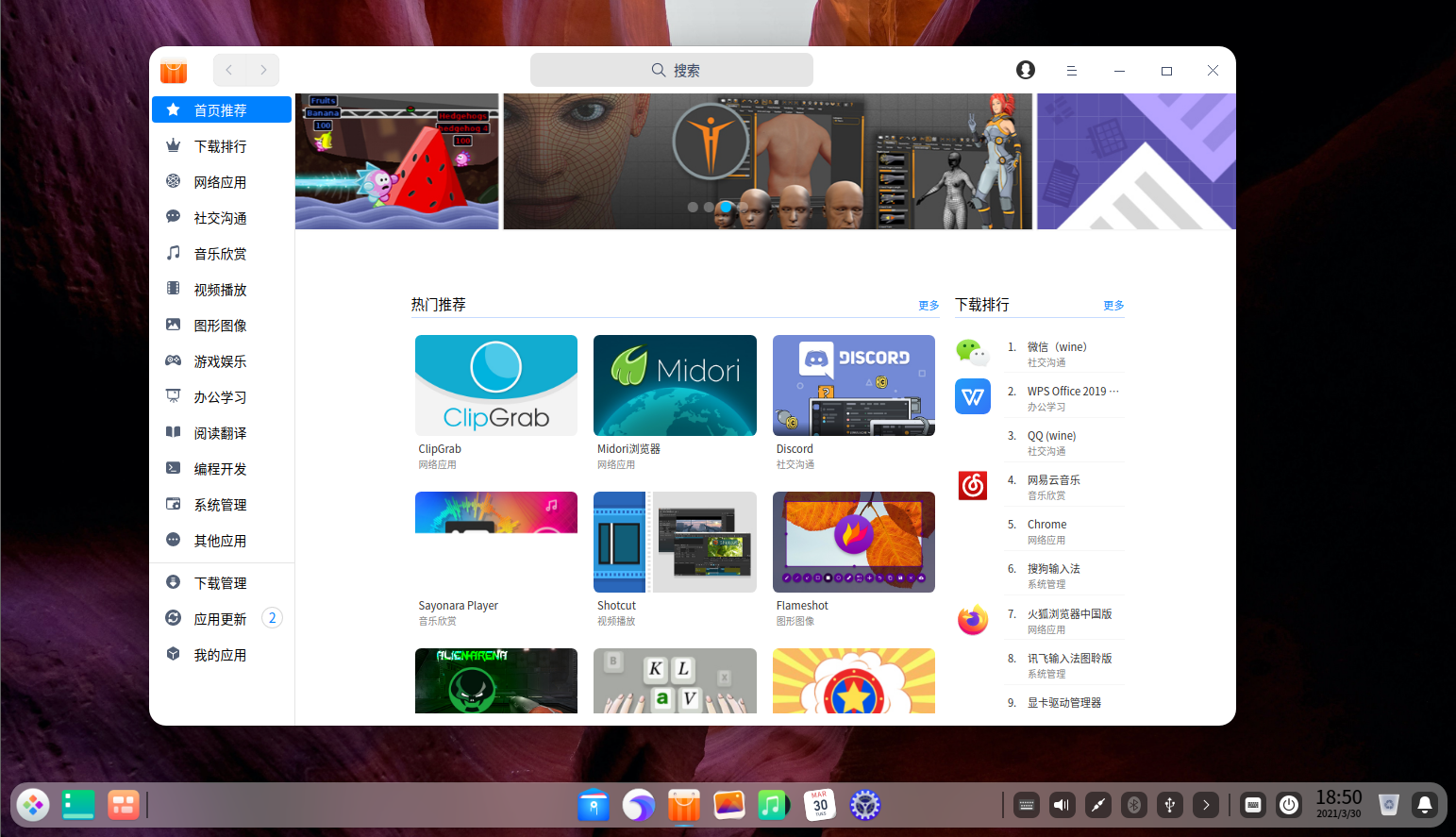1456x837 pixels.
Task: Select the 音乐欣赏 sidebar category
Action: pos(222,254)
